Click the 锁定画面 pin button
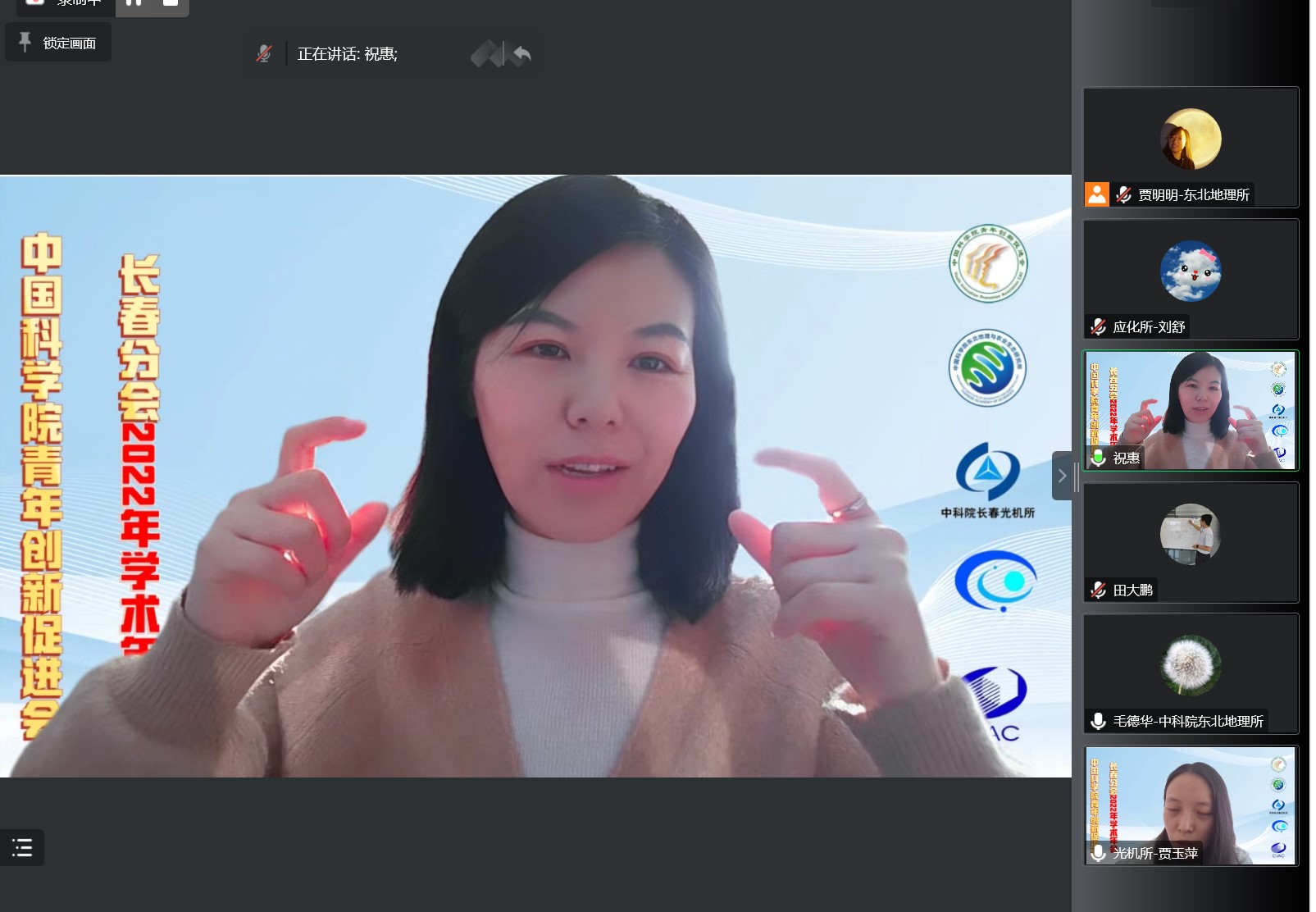This screenshot has height=912, width=1316. coord(58,43)
